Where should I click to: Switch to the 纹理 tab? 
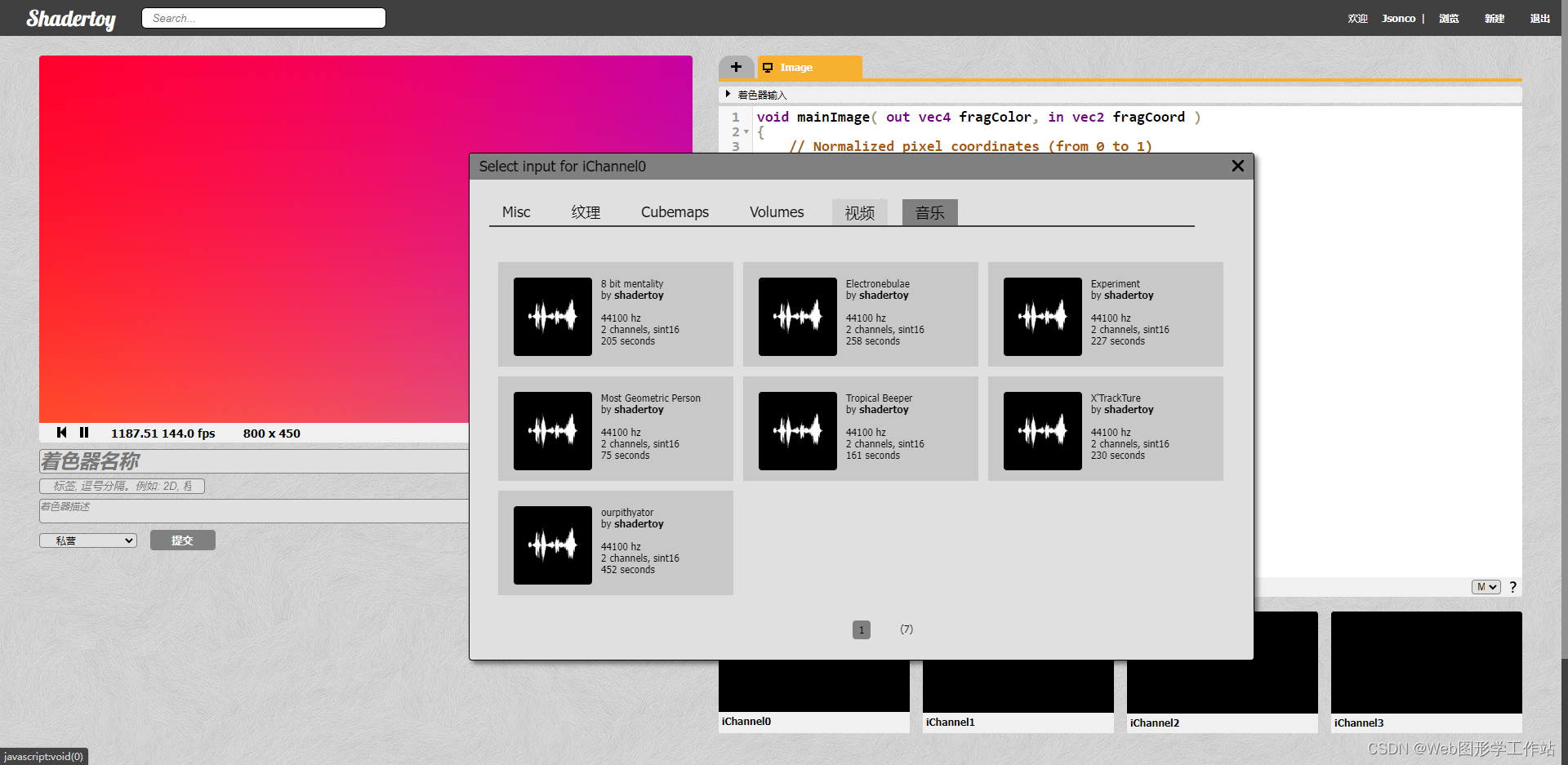click(586, 212)
